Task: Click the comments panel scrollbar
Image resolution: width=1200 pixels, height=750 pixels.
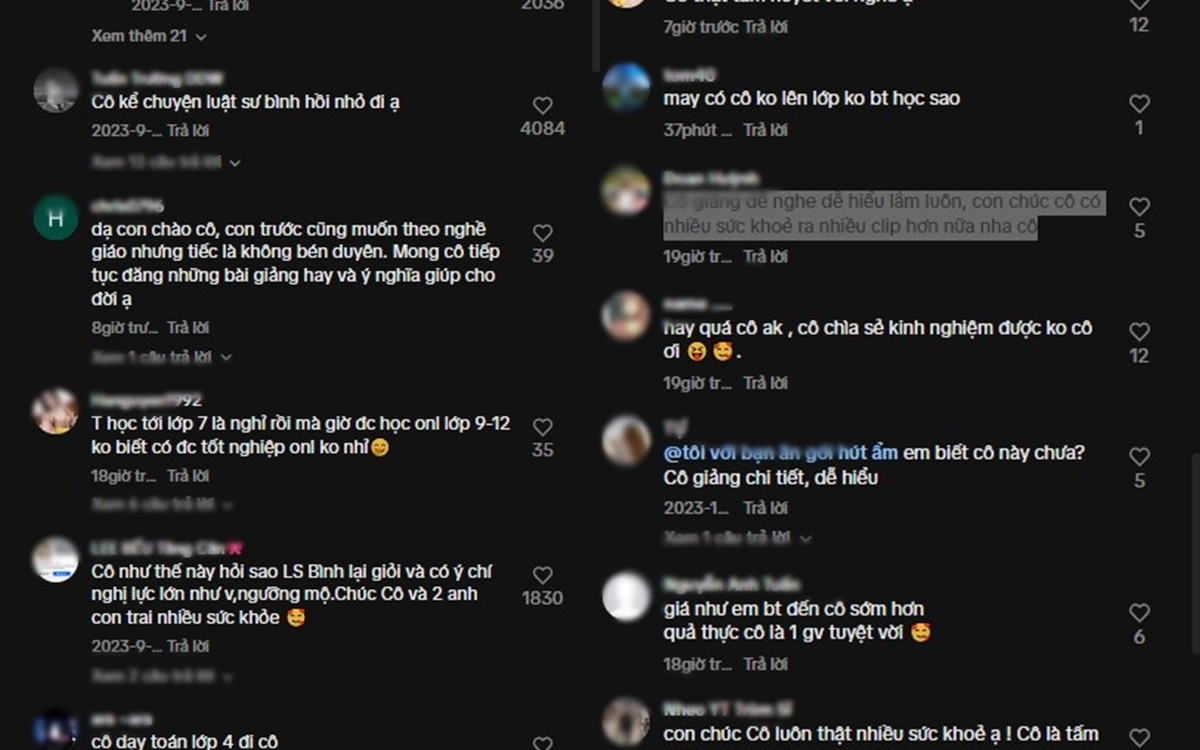Action: pos(597,35)
